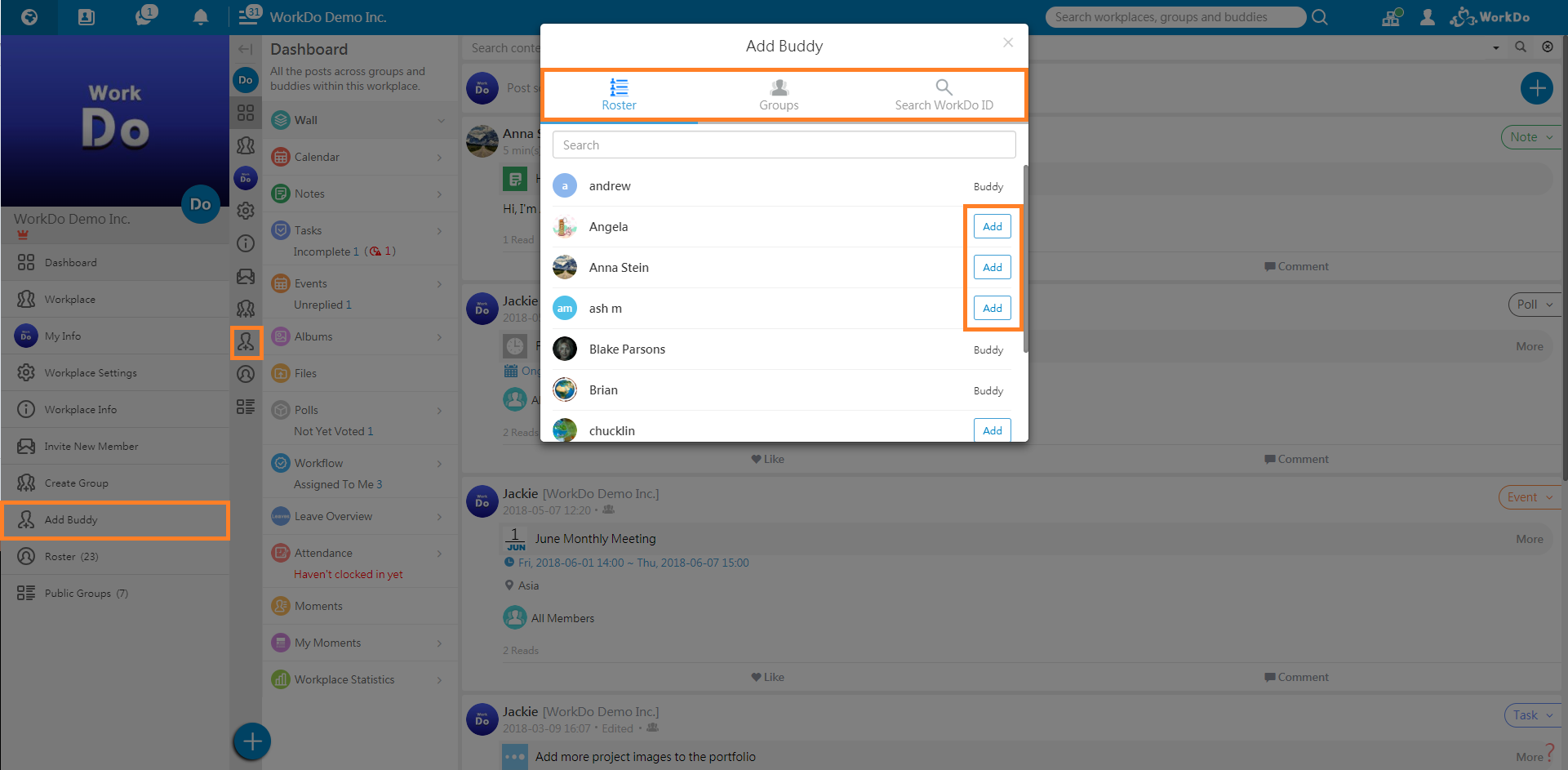Image resolution: width=1568 pixels, height=770 pixels.
Task: Expand the Albums row chevron
Action: [x=440, y=337]
